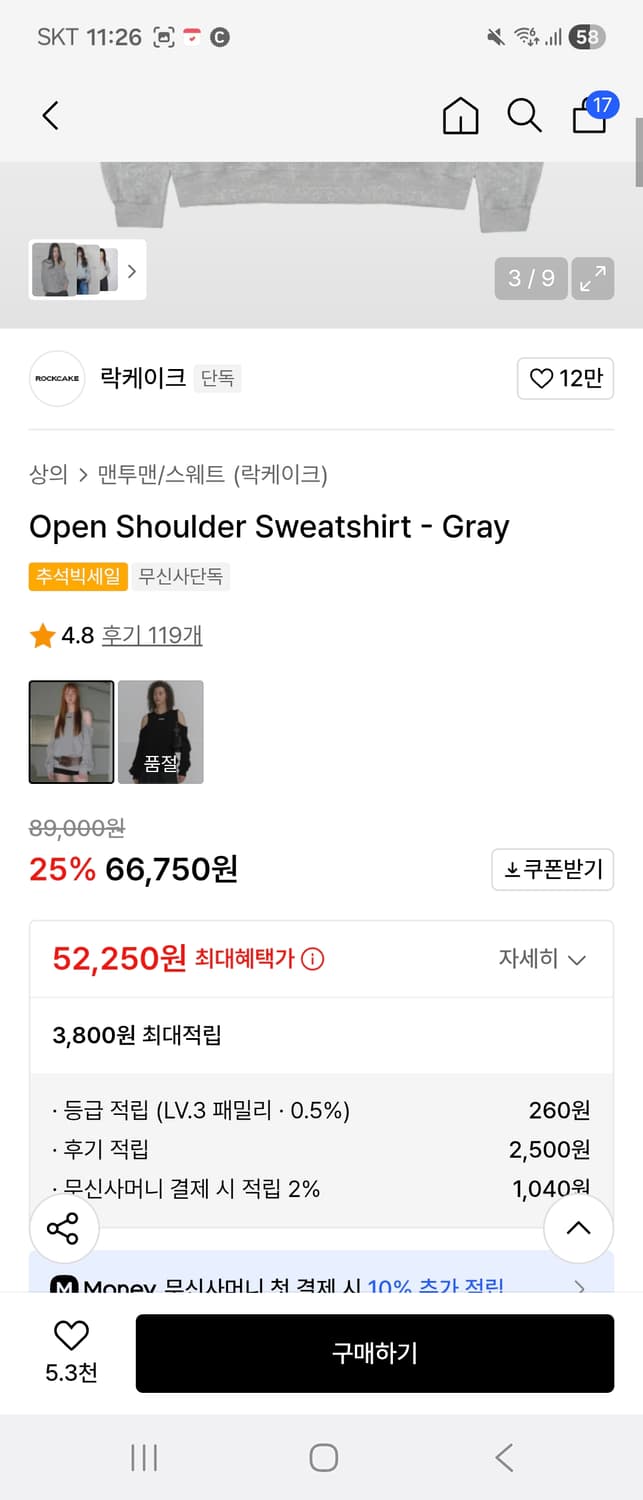Open the Money 무신사머니 banner chevron
This screenshot has height=1500, width=643.
580,1286
